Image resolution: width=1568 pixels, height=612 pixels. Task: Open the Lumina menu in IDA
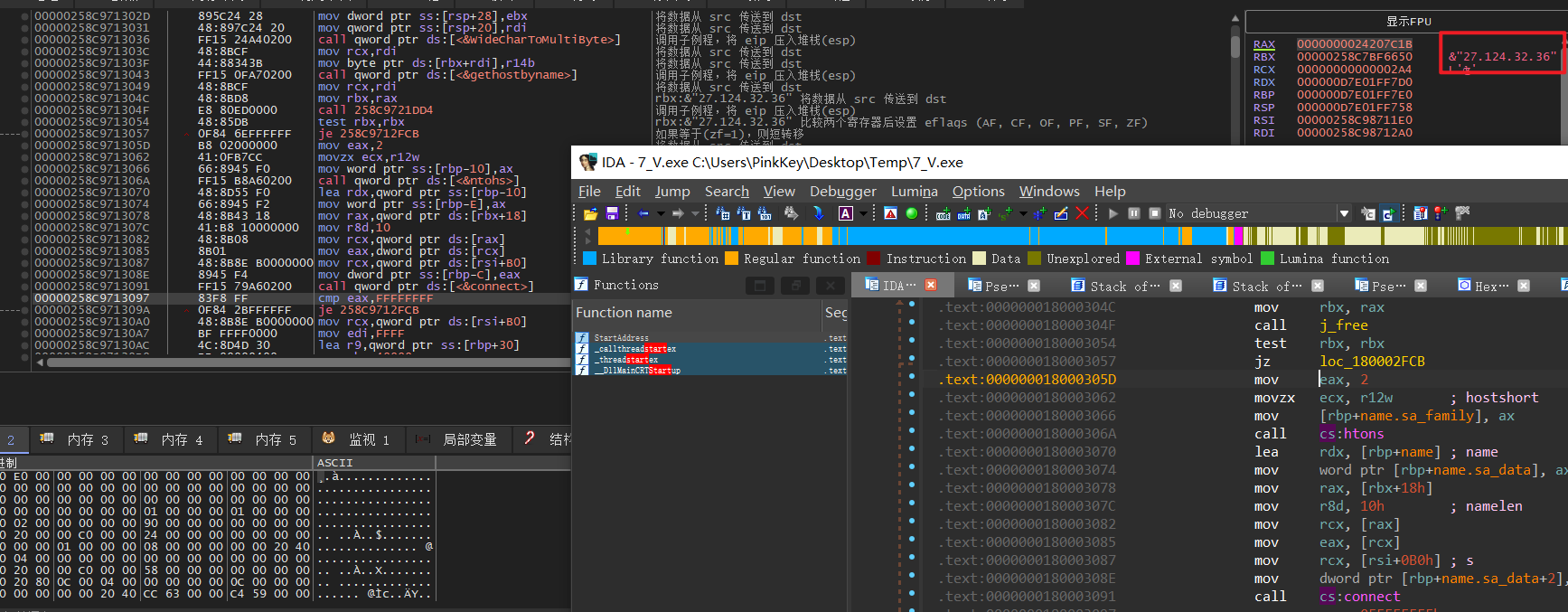915,191
